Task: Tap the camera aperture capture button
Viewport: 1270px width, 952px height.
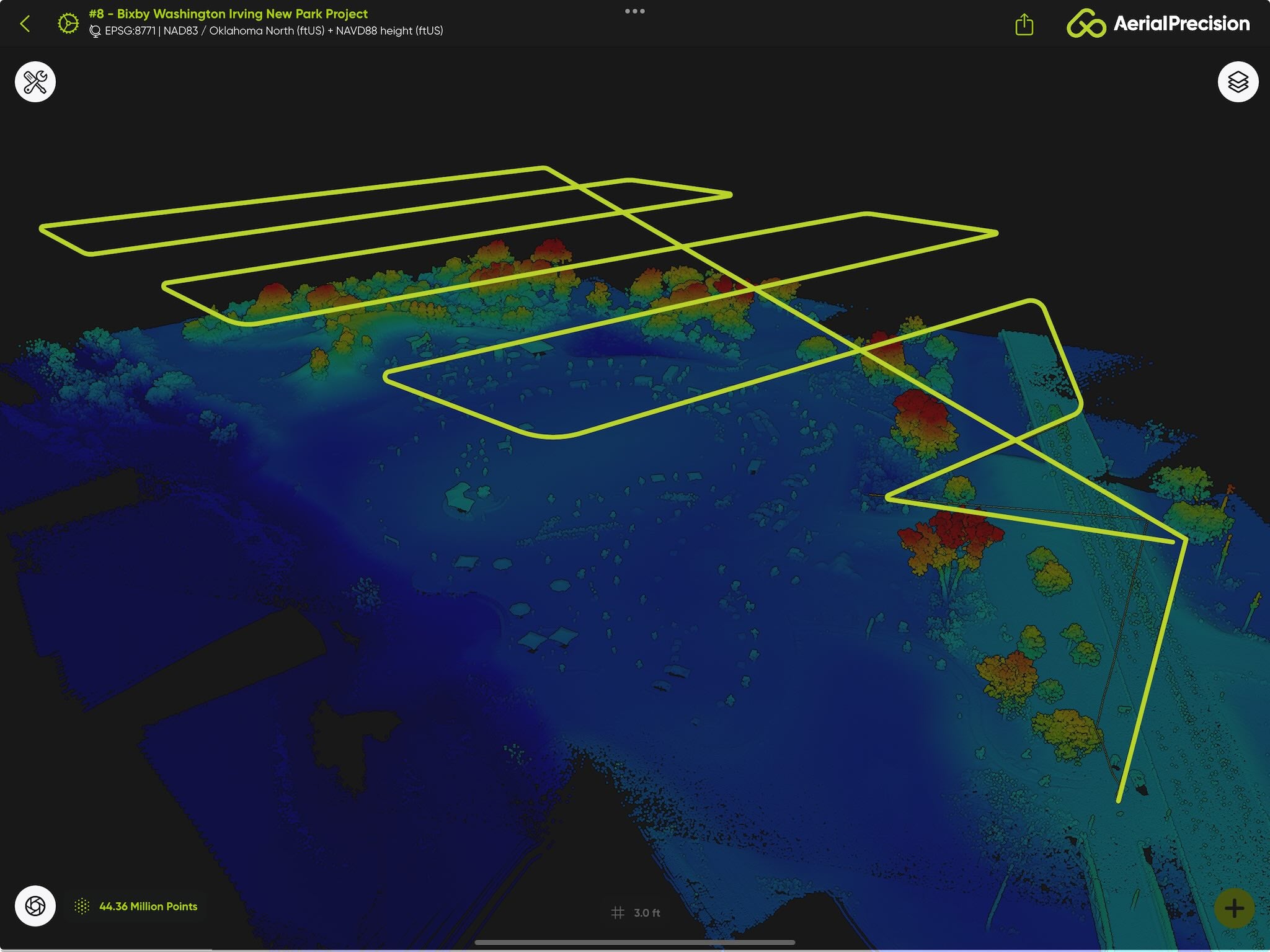Action: coord(35,906)
